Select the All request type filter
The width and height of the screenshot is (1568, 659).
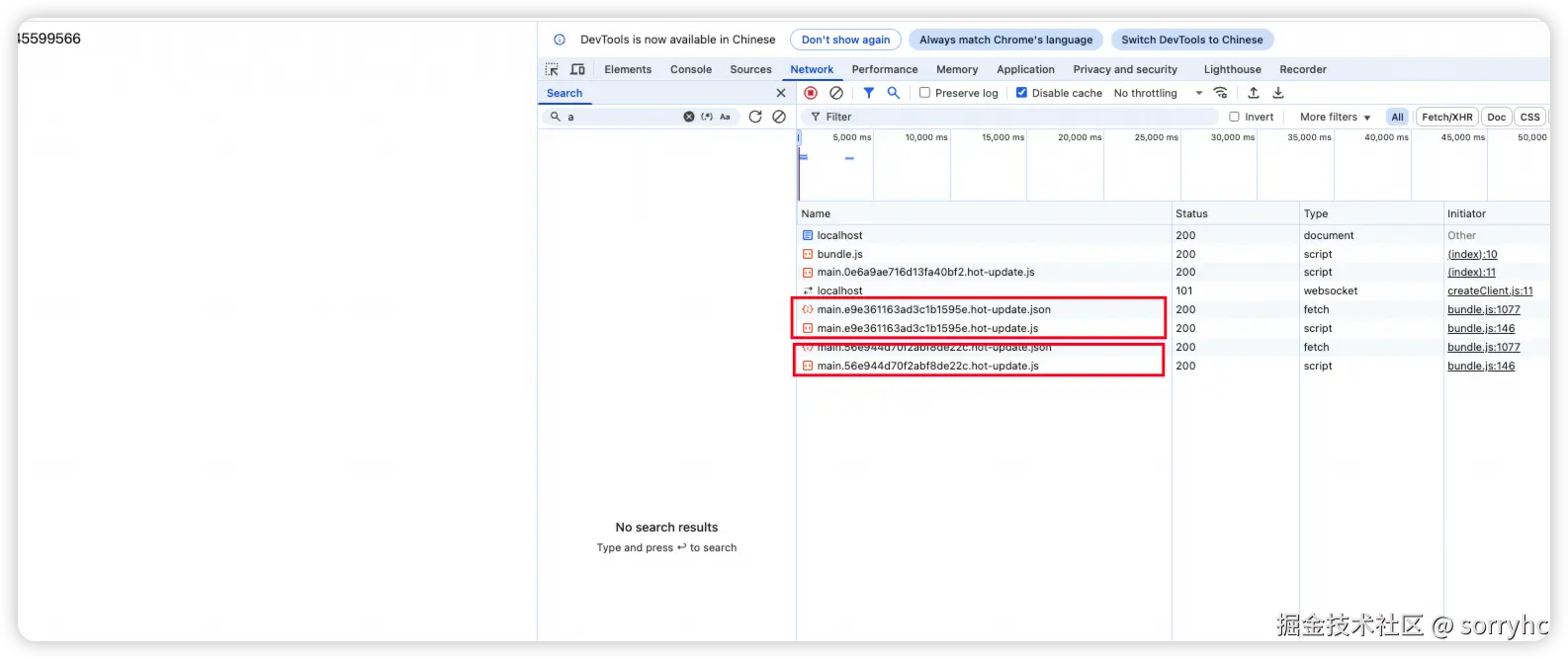pyautogui.click(x=1397, y=117)
